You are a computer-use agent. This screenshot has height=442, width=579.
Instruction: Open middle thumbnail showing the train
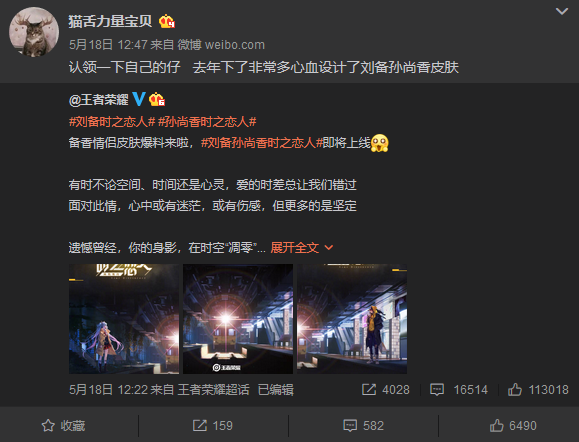(238, 319)
